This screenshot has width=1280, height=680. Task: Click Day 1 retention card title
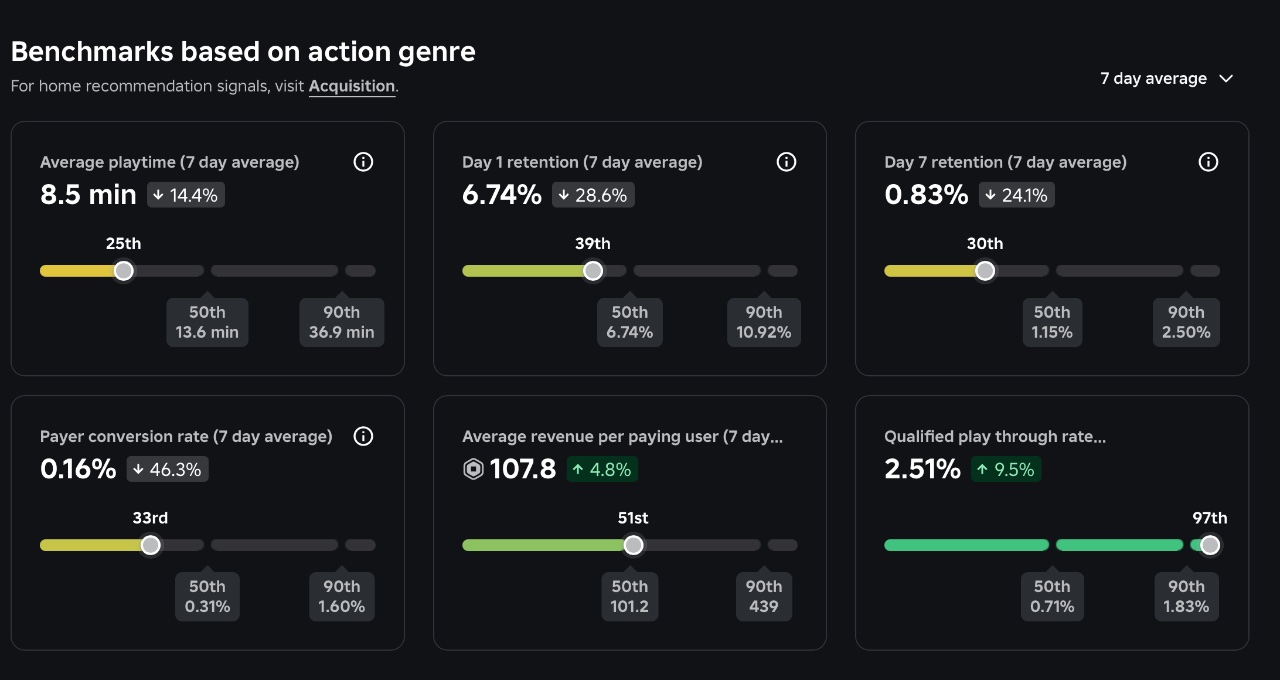click(x=582, y=162)
